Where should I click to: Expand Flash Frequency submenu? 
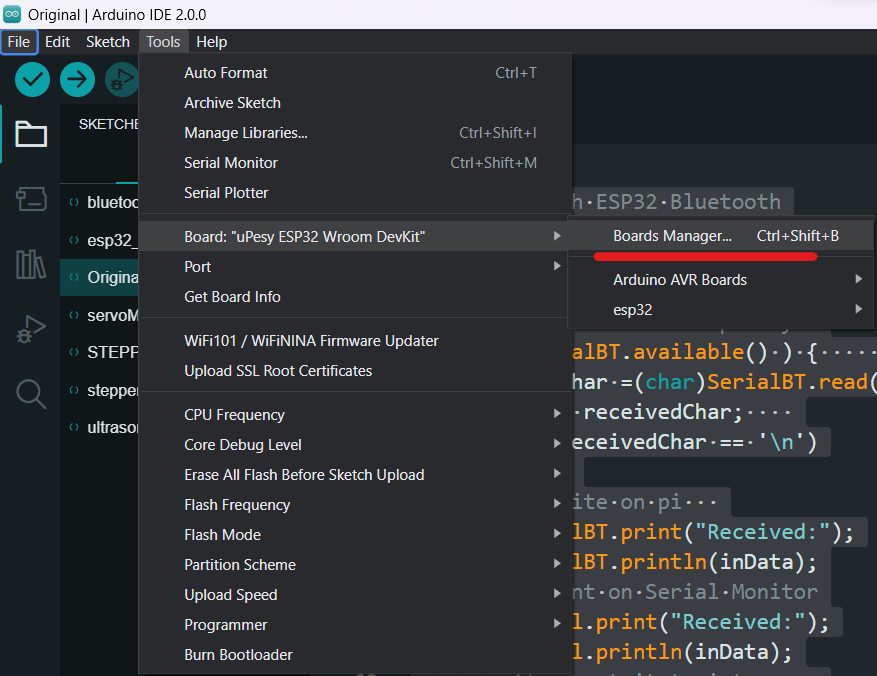tap(355, 505)
